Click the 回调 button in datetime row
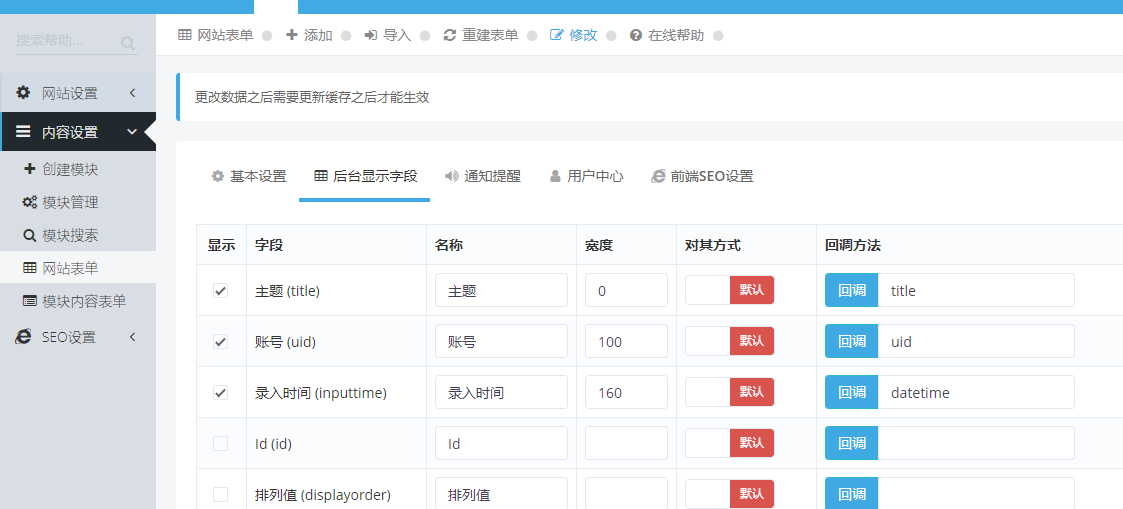The image size is (1123, 509). (852, 392)
